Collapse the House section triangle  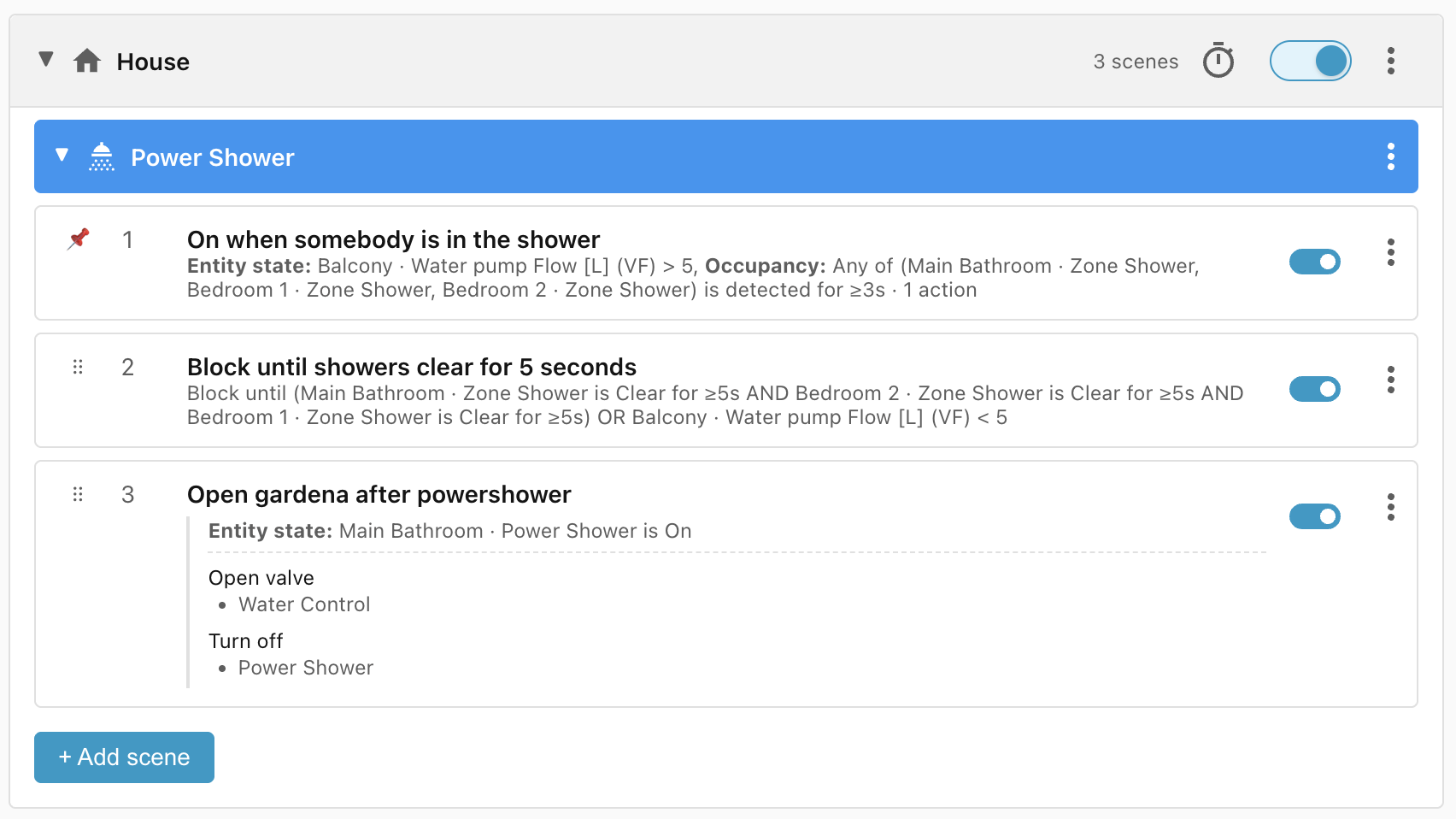click(x=46, y=60)
